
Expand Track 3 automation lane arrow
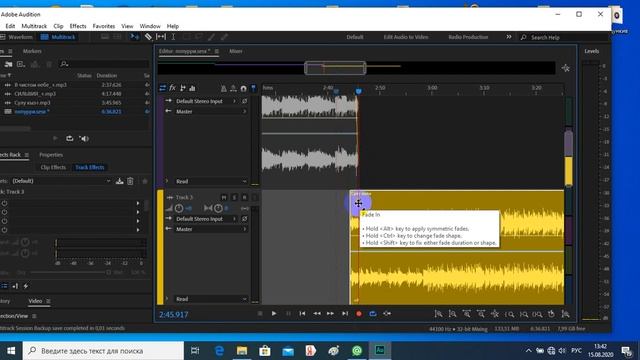coord(167,299)
